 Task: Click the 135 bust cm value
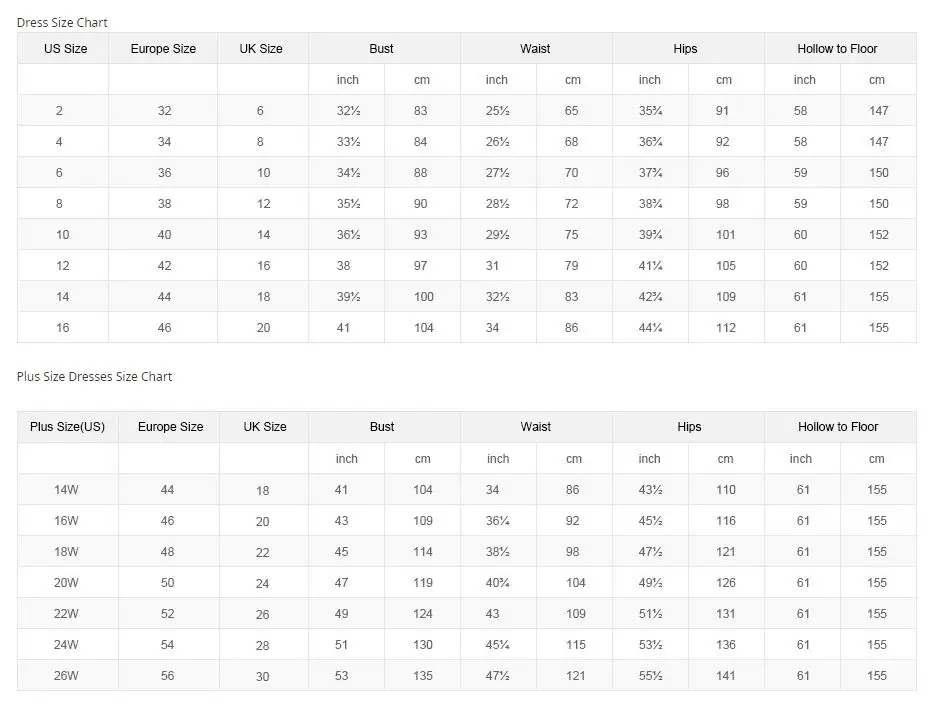point(423,676)
